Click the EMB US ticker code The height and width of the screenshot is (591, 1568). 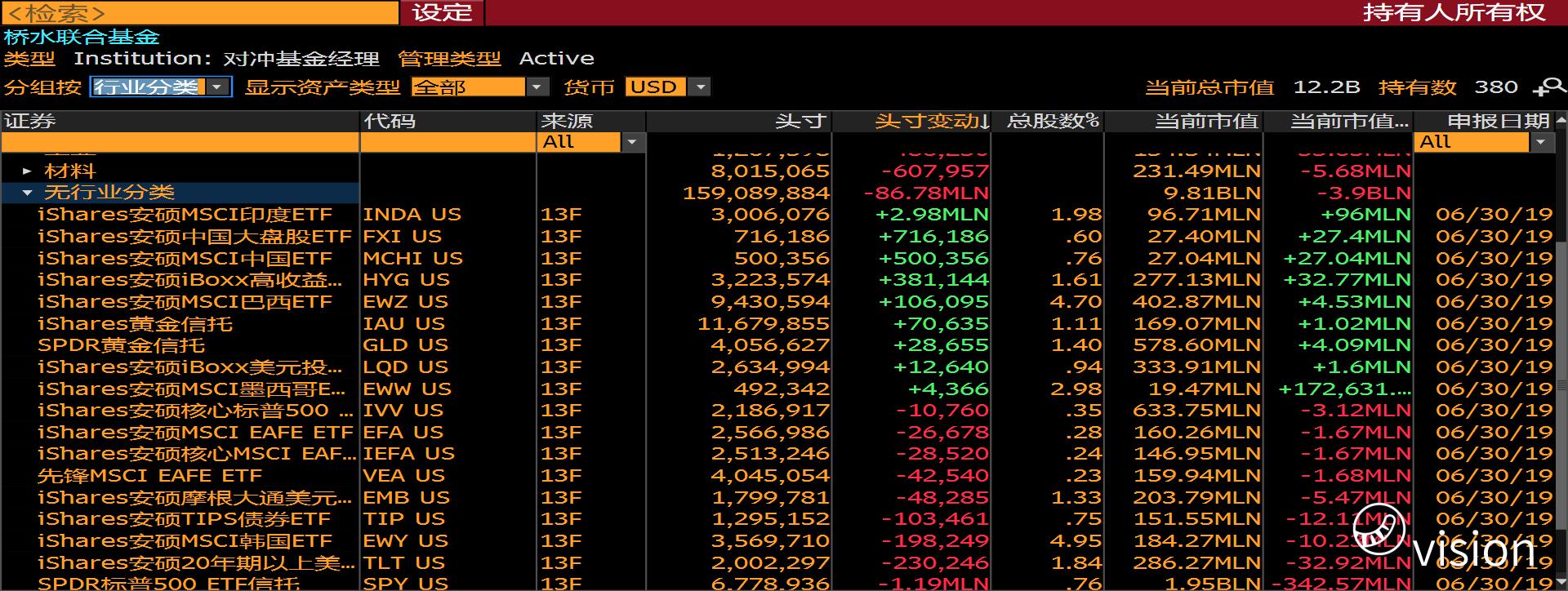pos(407,498)
